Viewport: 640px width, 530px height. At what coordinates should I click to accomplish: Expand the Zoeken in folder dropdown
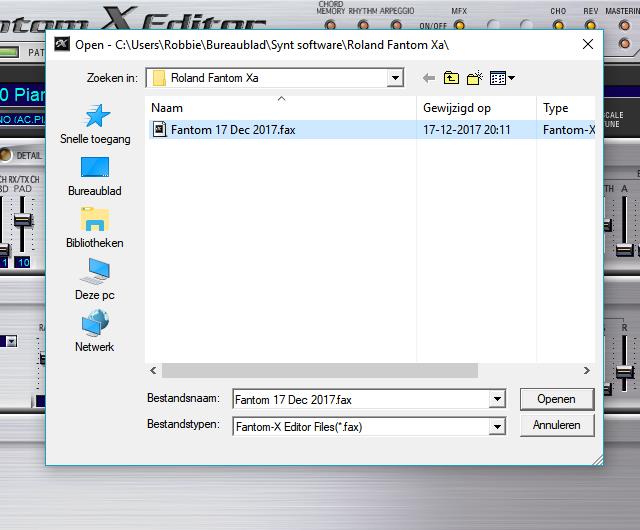pyautogui.click(x=395, y=78)
